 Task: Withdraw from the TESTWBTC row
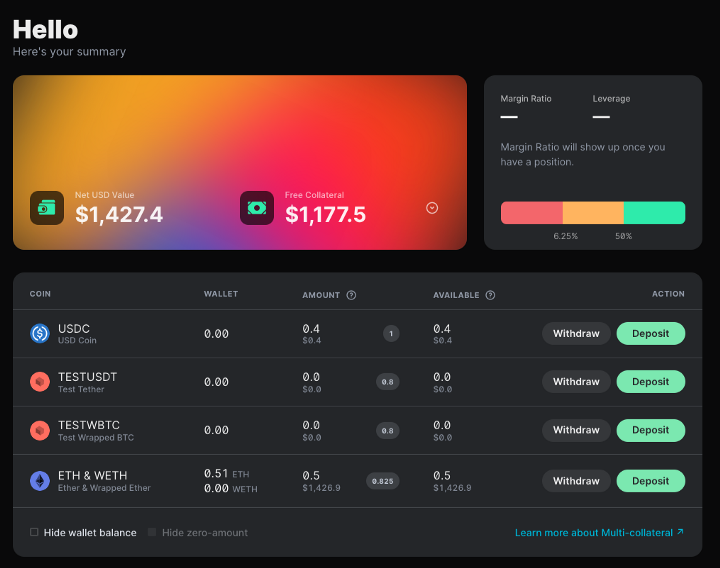576,430
